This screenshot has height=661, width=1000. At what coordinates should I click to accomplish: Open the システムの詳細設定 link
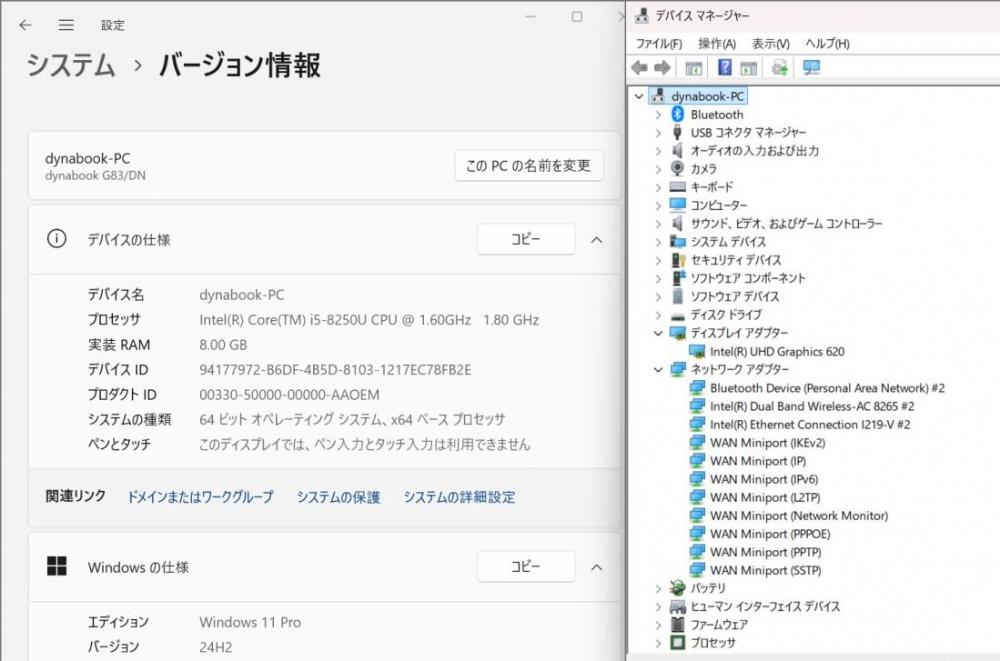click(459, 497)
